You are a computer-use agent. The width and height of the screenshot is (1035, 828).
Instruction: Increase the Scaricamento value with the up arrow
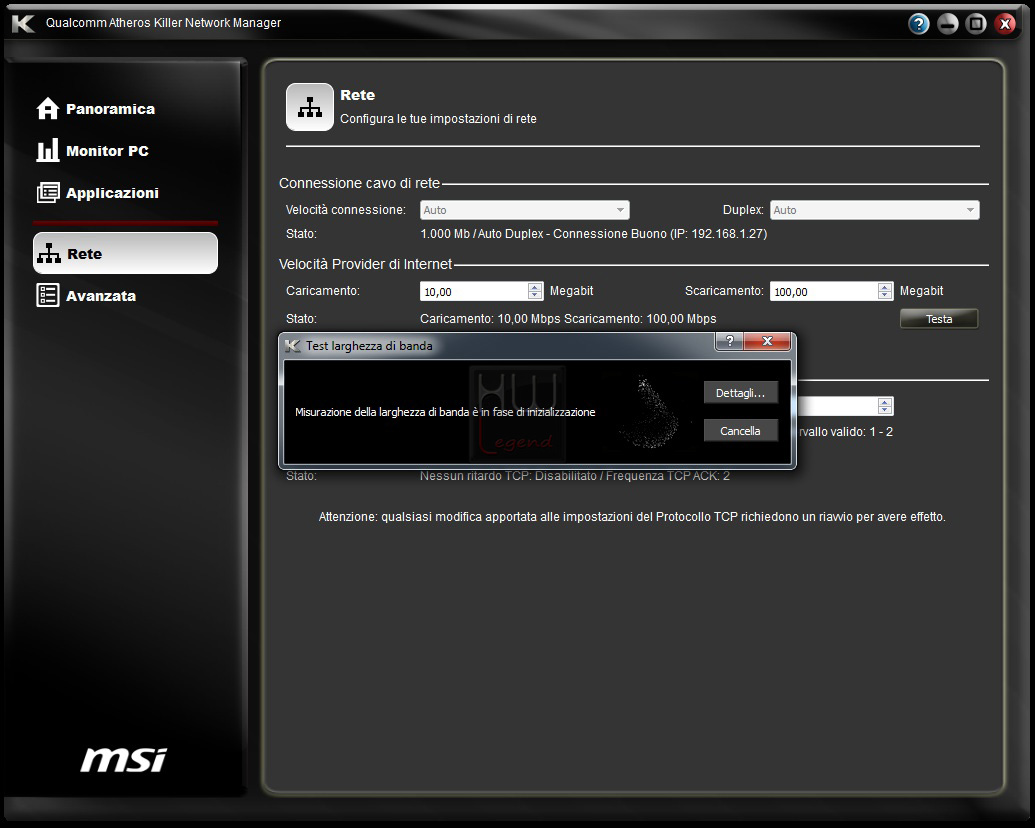(885, 287)
